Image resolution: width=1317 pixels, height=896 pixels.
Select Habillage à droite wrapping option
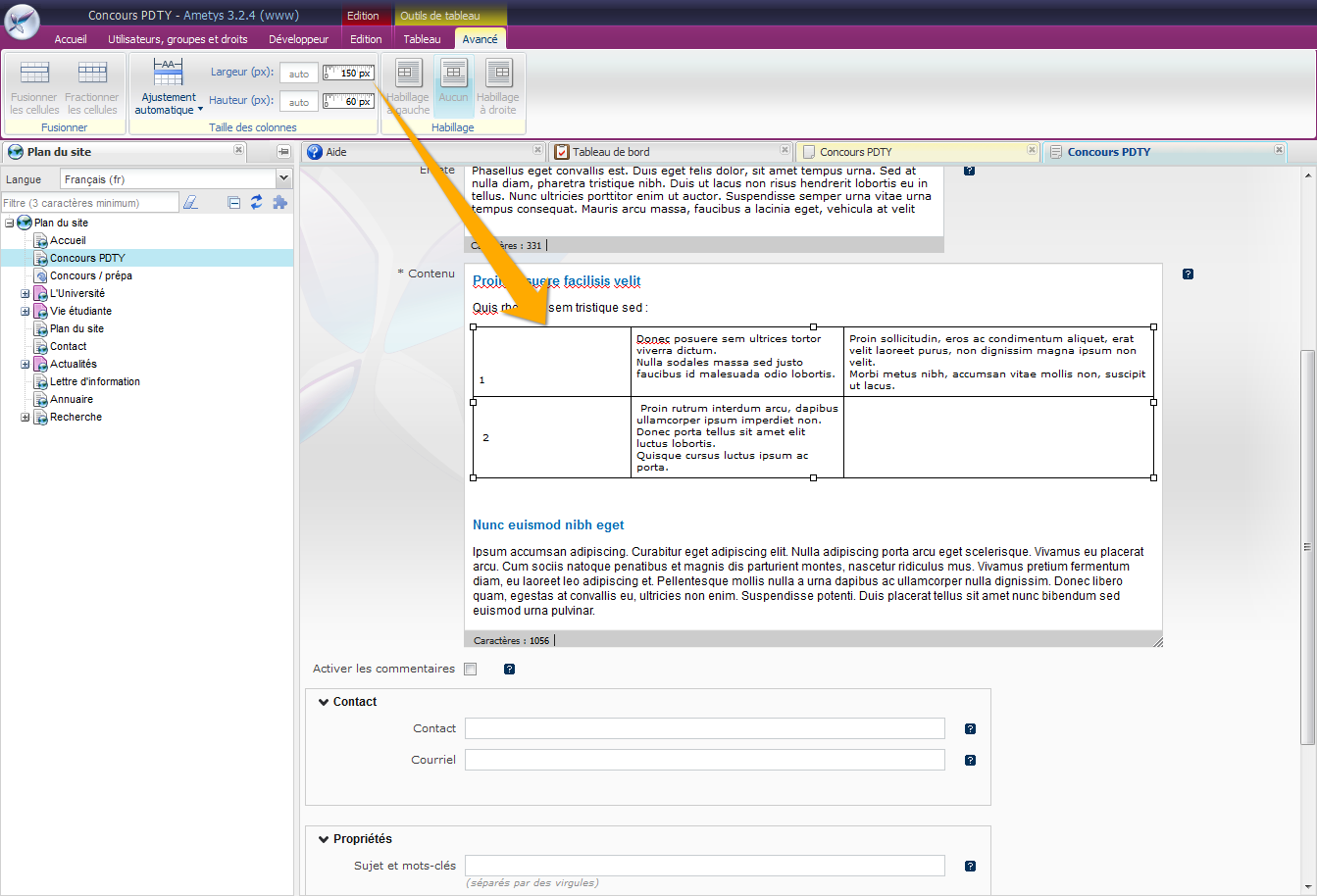point(498,74)
